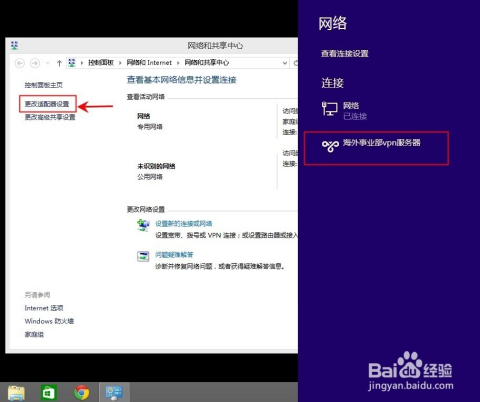Expand chevron after 网络和 Internet breadcrumb
This screenshot has height=402, width=480.
pos(178,63)
